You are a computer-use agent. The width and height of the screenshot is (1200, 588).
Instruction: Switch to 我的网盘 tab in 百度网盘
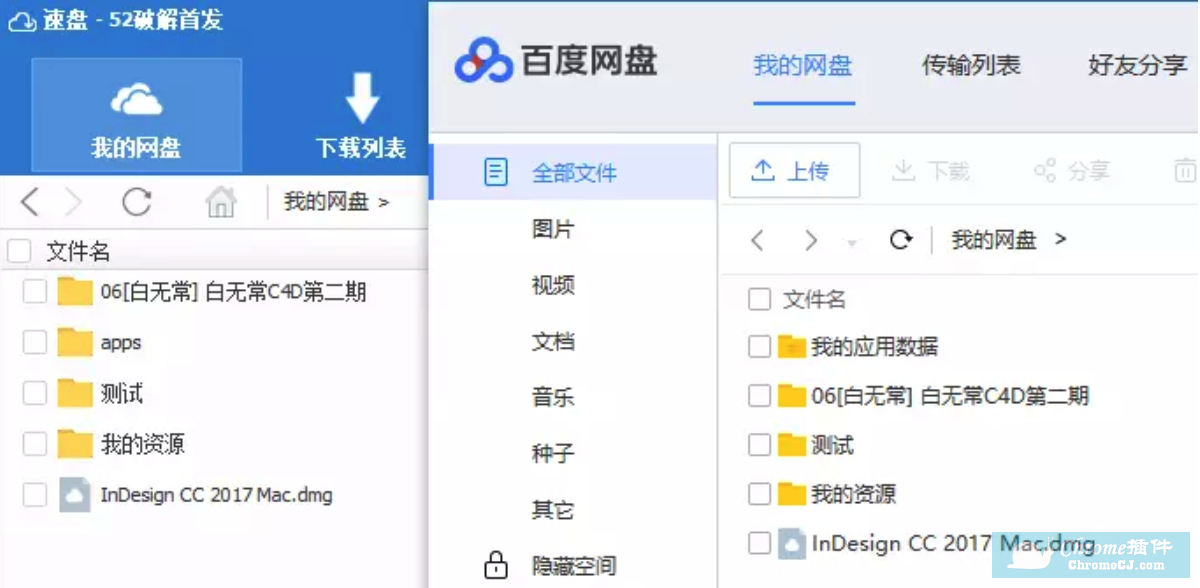[802, 66]
